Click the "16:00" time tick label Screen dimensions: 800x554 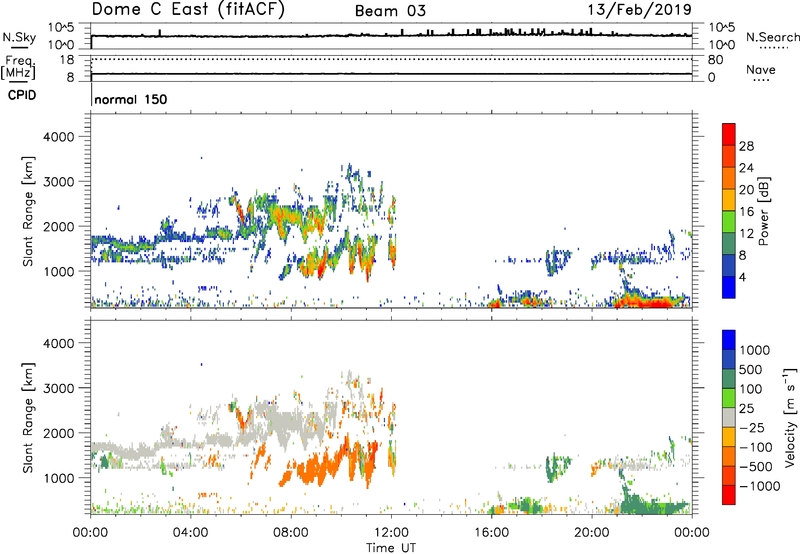point(491,533)
